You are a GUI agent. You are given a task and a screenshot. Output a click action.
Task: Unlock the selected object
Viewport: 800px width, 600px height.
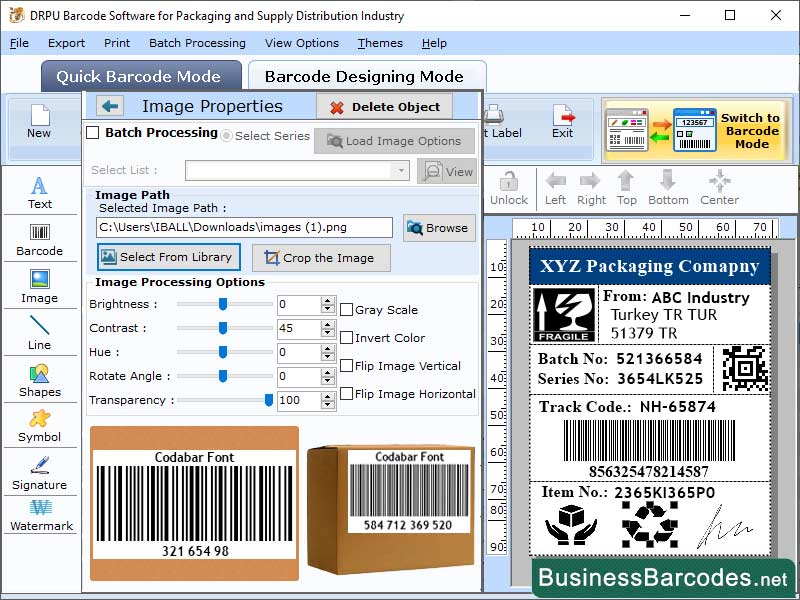[509, 187]
